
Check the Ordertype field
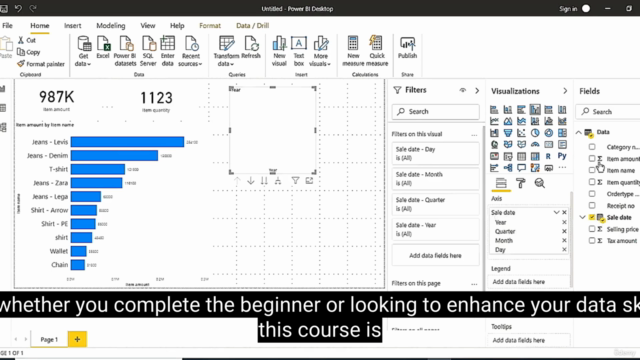click(592, 194)
